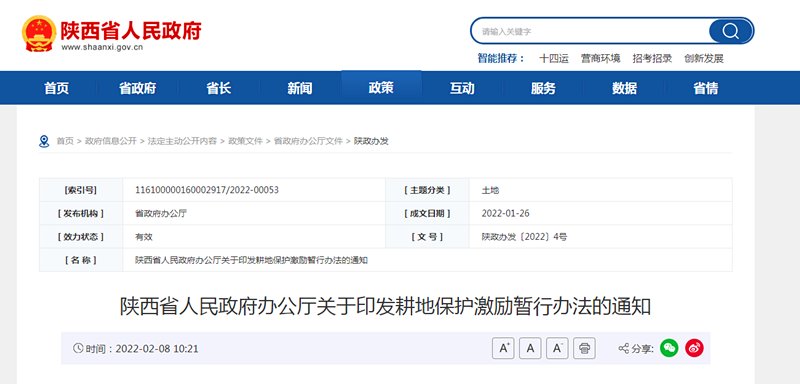Viewport: 800px width, 384px height.
Task: Click the 主题分类 table label
Action: click(x=428, y=190)
